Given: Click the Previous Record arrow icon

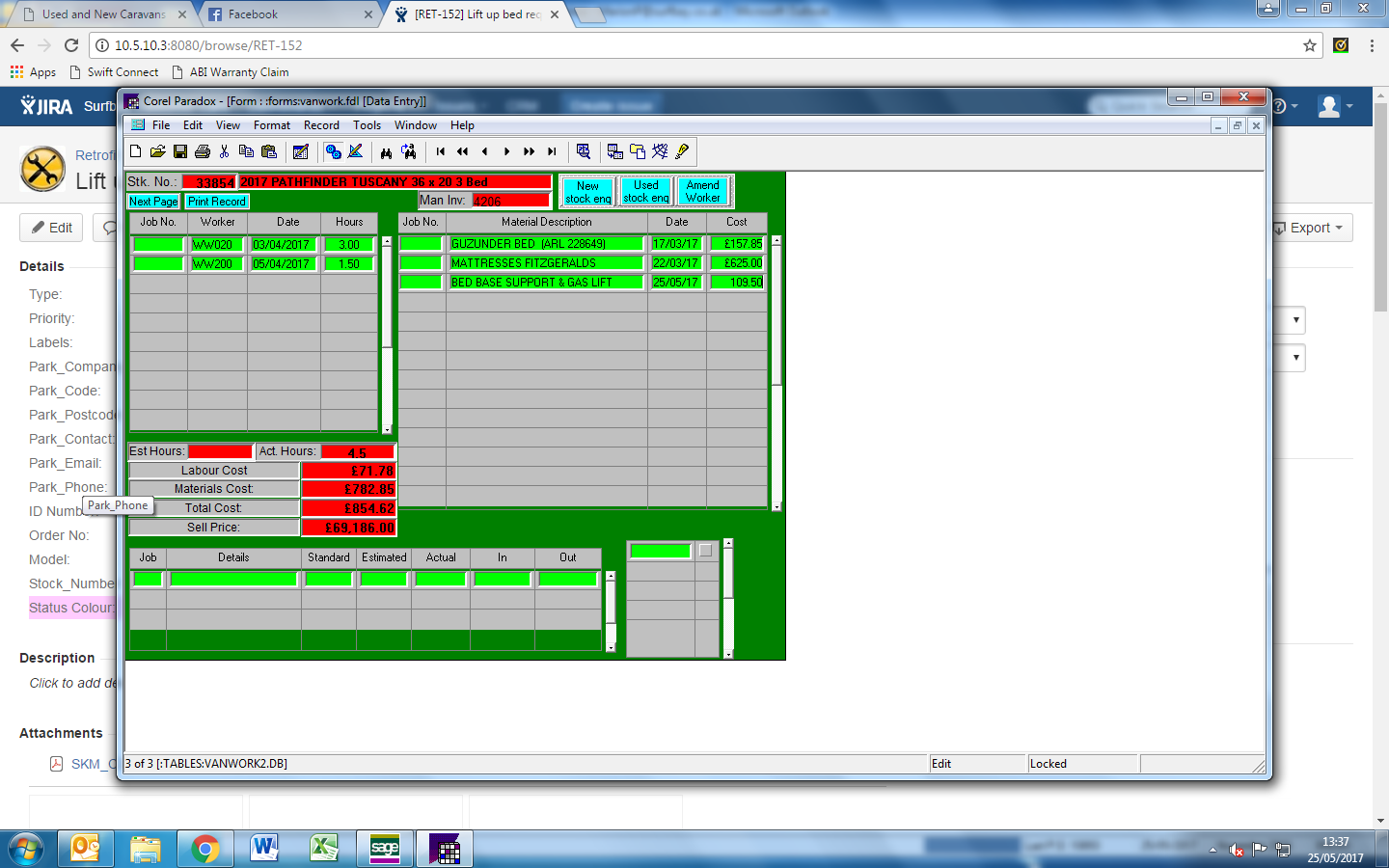Looking at the screenshot, I should pos(485,151).
